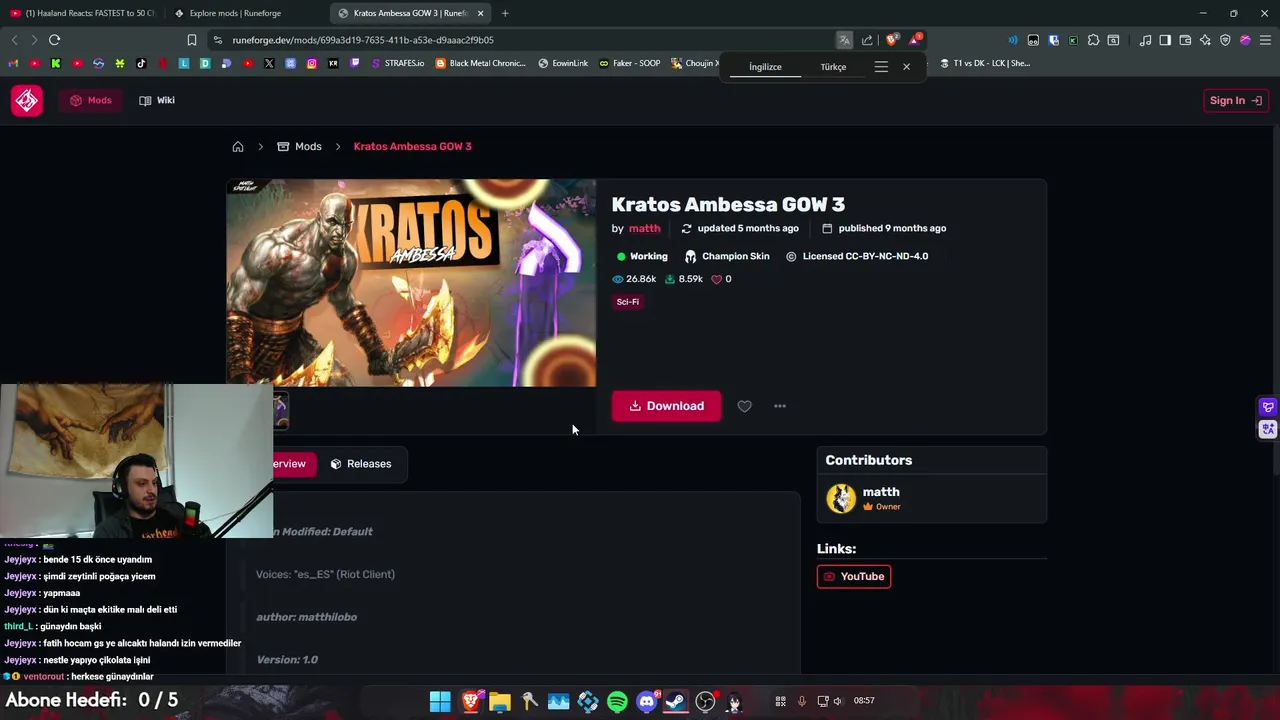Screen dimensions: 1280x720
Task: Open Steam from taskbar
Action: (676, 702)
